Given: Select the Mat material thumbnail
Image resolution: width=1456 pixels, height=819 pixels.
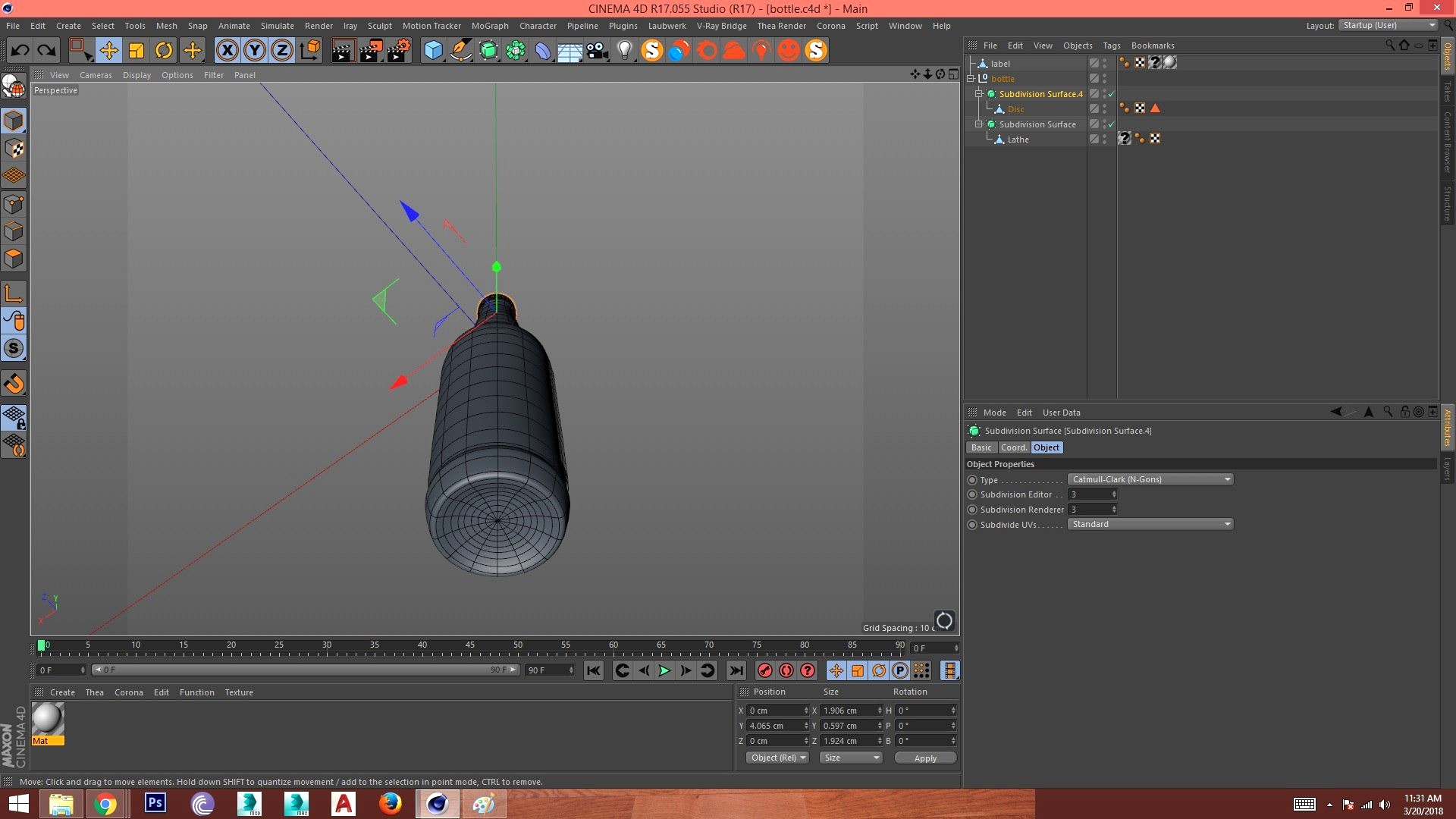Looking at the screenshot, I should [x=48, y=719].
